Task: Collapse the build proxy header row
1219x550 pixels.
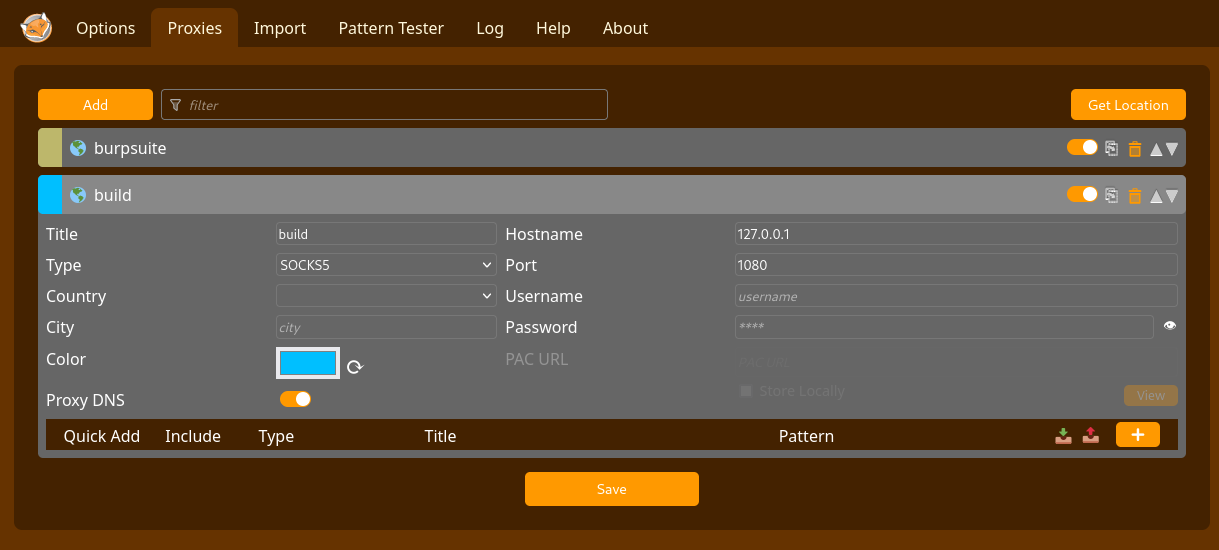Action: tap(500, 195)
